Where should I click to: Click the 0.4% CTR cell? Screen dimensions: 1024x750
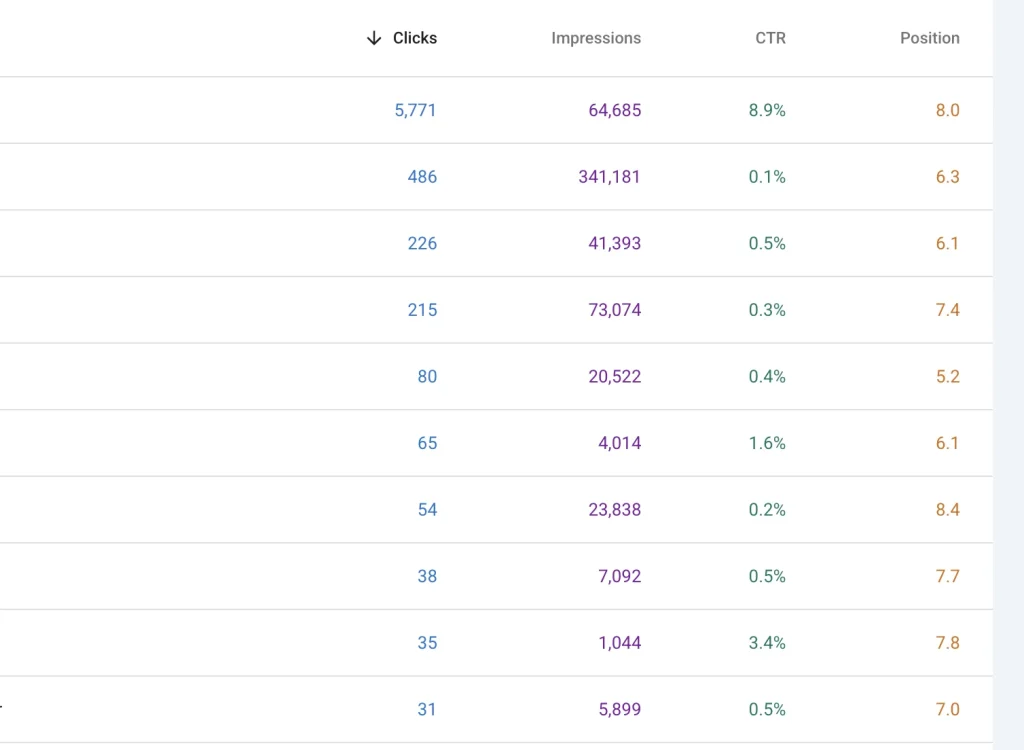pos(767,376)
